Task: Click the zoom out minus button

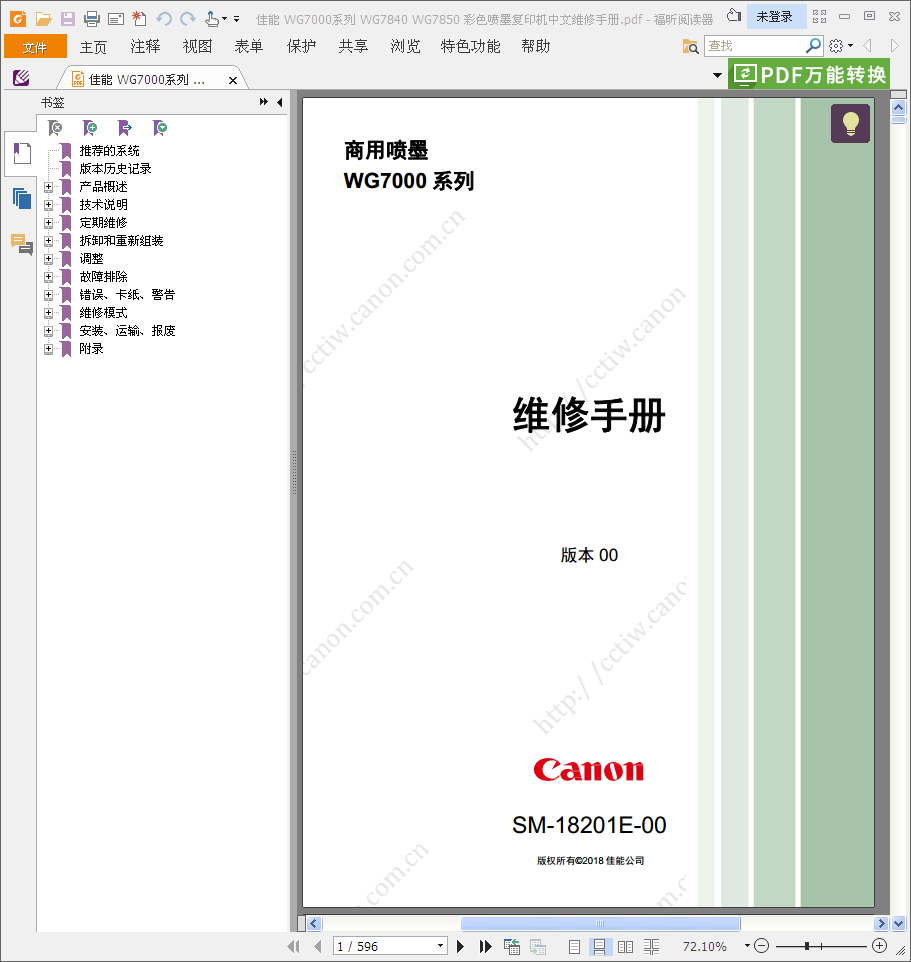Action: coord(761,946)
